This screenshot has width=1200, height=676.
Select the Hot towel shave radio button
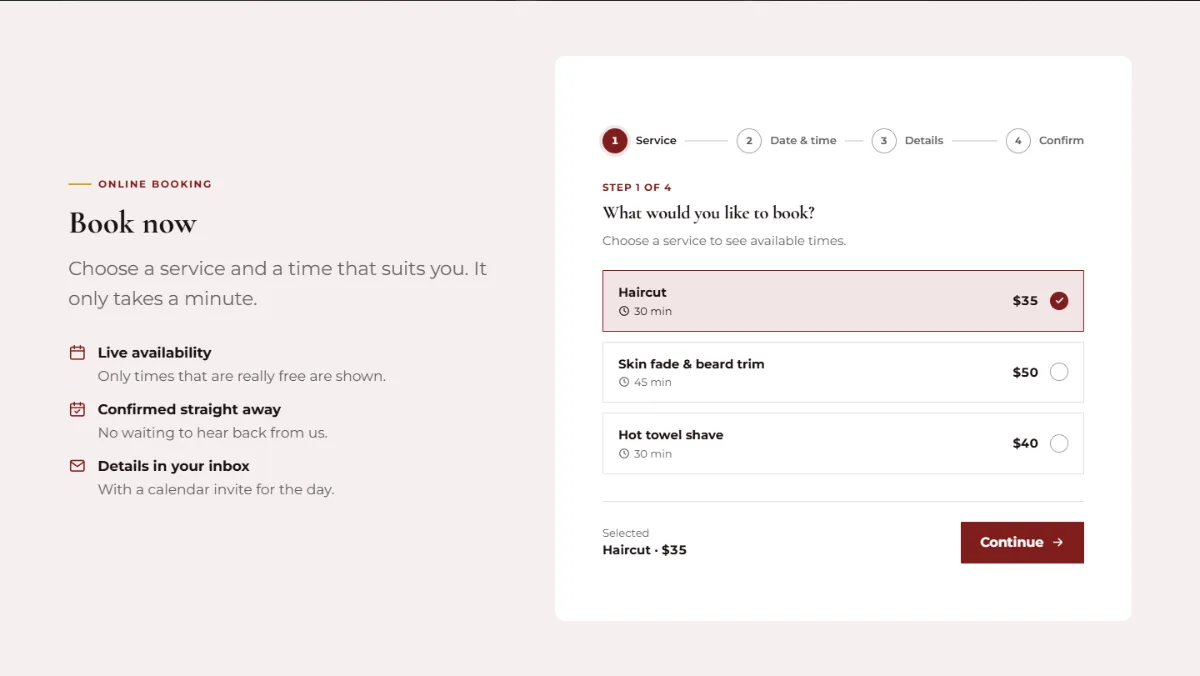[1059, 443]
